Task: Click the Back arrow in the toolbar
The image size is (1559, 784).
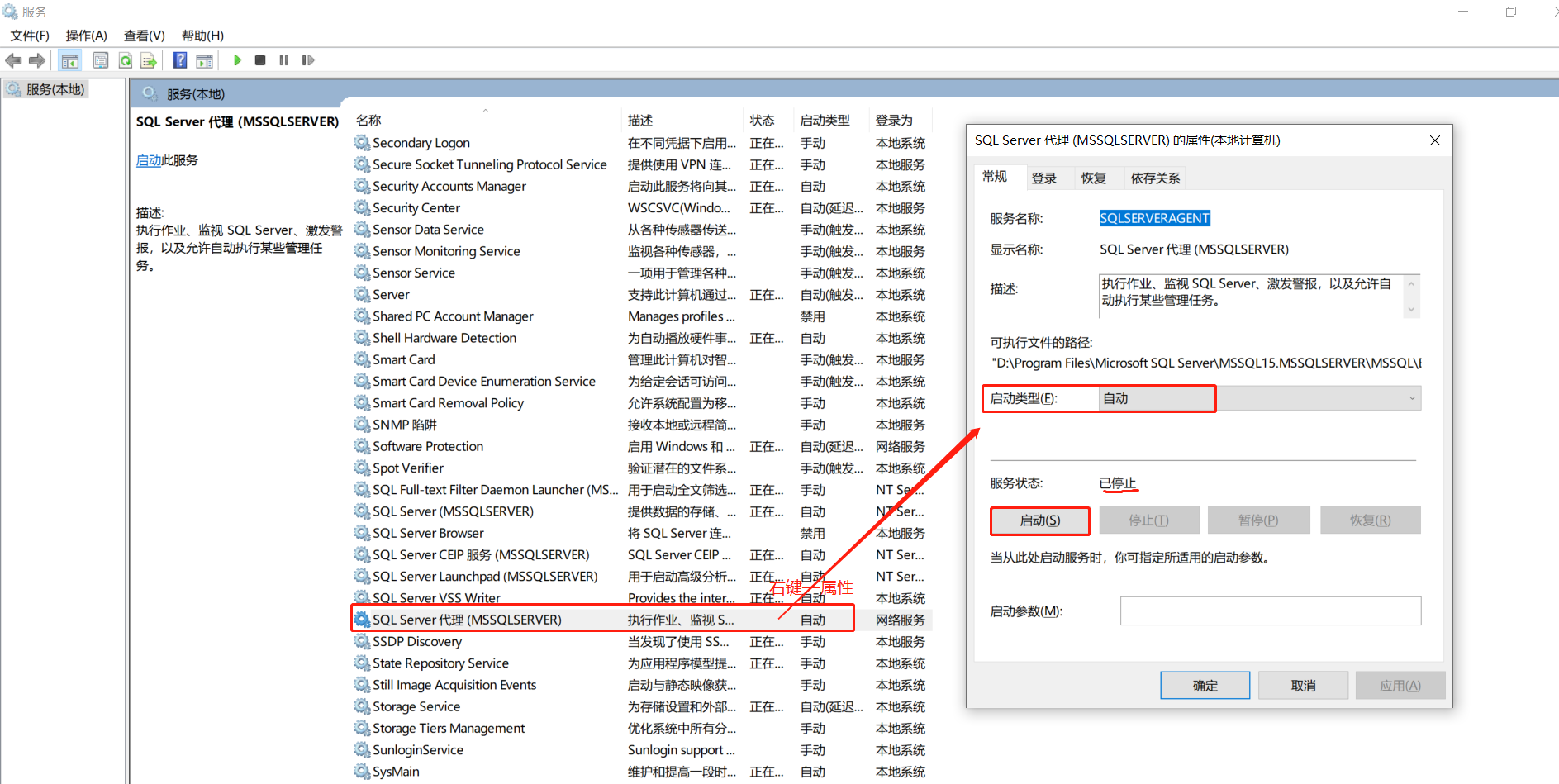Action: pyautogui.click(x=13, y=60)
